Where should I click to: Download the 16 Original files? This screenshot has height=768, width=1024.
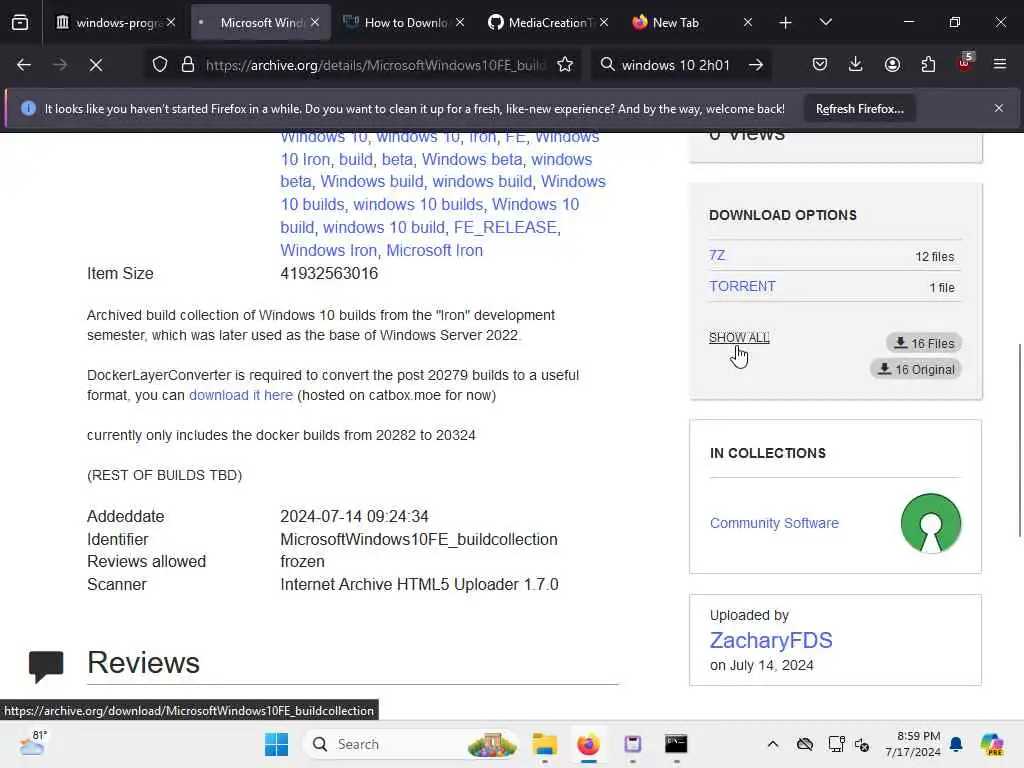[916, 369]
